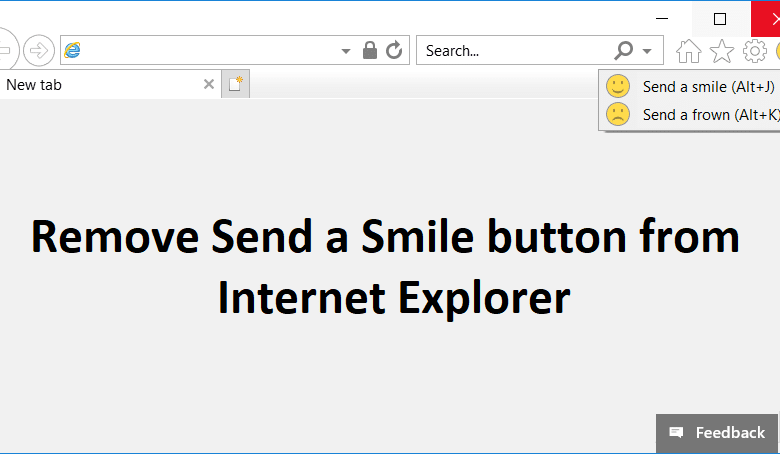Open Favorites with the star icon
The width and height of the screenshot is (780, 454).
coord(721,51)
